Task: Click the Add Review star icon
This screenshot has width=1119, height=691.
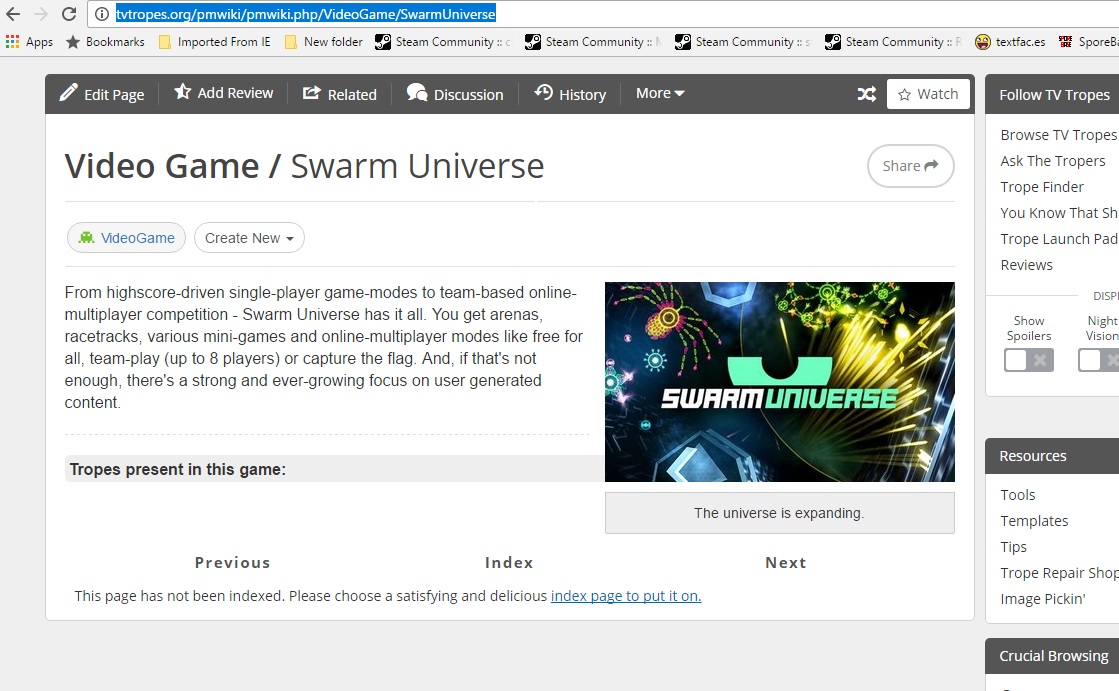Action: coord(183,92)
